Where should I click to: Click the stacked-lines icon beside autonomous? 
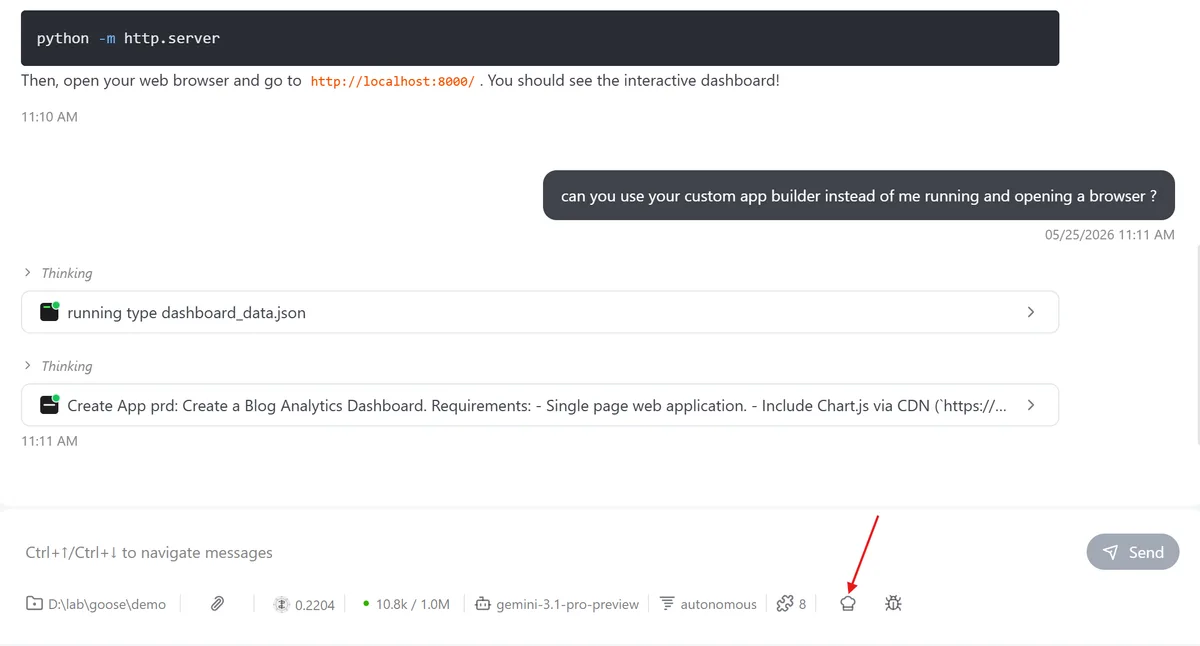tap(667, 604)
